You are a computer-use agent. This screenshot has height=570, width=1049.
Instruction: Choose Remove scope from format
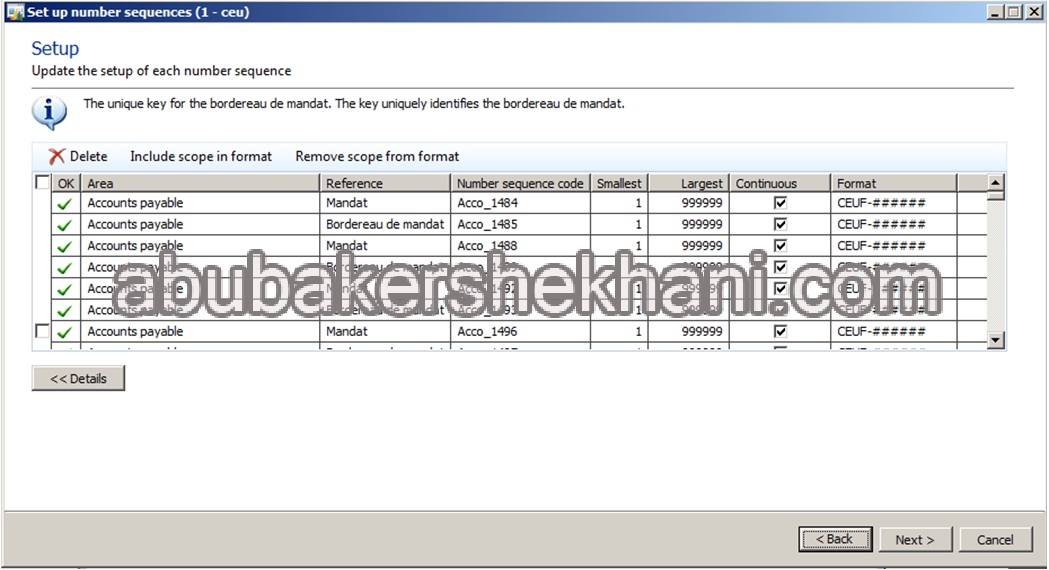point(377,156)
